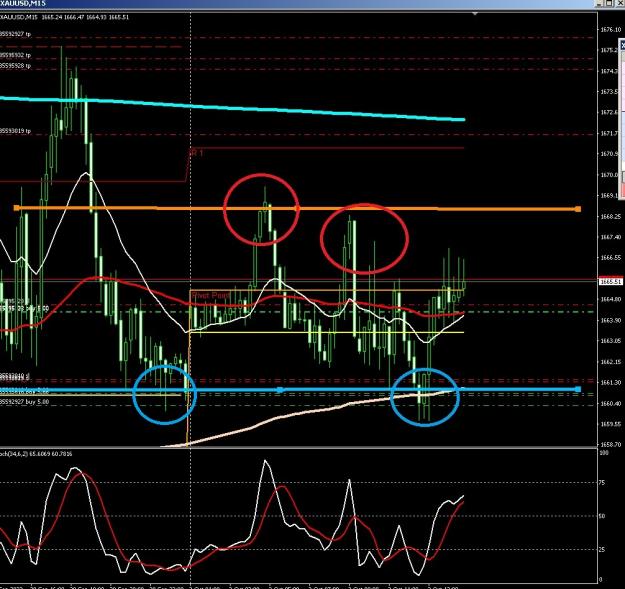The image size is (625, 589).
Task: Click the stochastic scale value 75
Action: pyautogui.click(x=602, y=483)
